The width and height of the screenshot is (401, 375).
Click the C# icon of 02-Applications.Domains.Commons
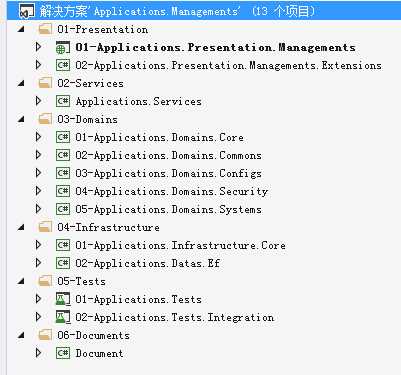click(63, 155)
